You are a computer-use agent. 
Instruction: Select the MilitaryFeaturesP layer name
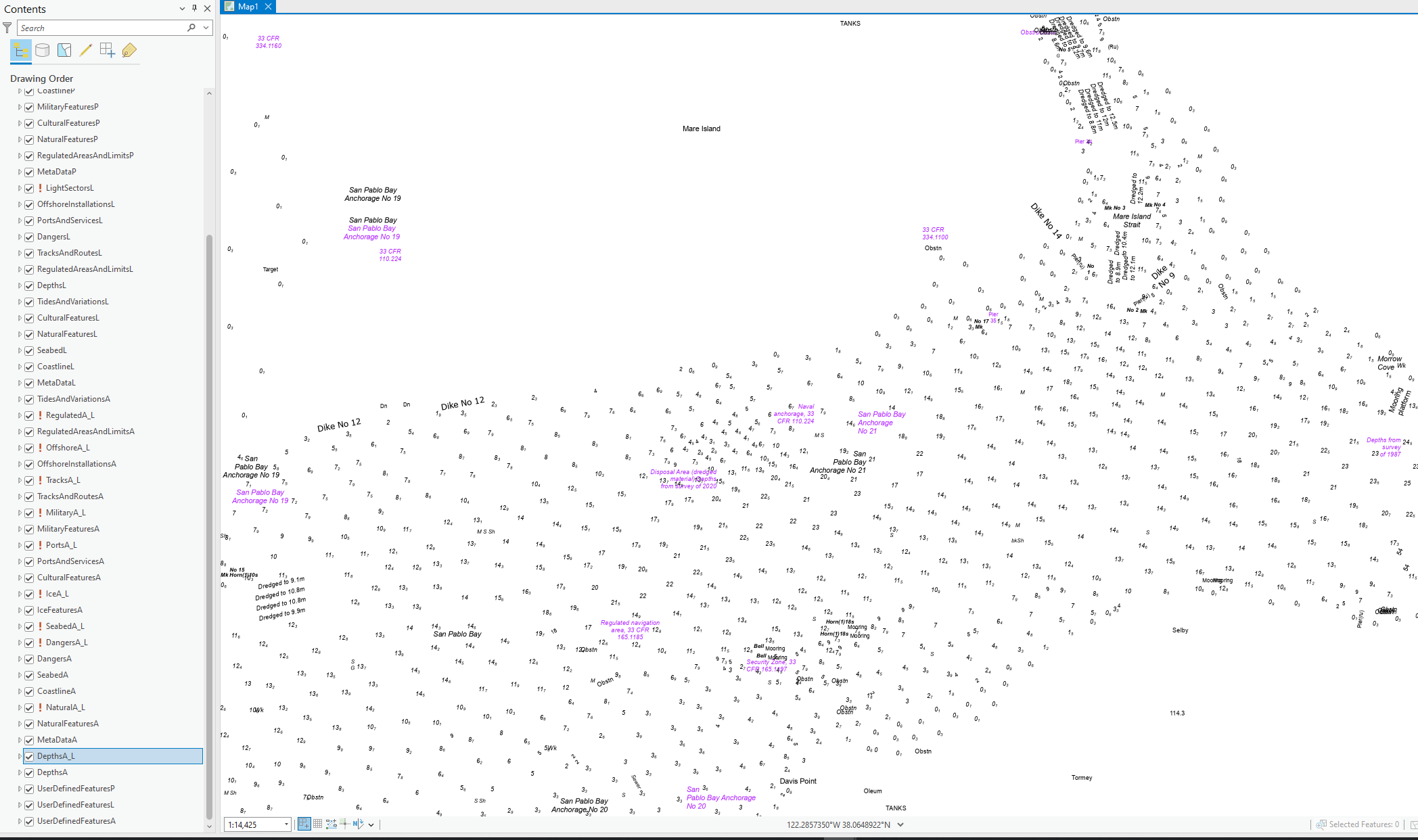pos(68,106)
